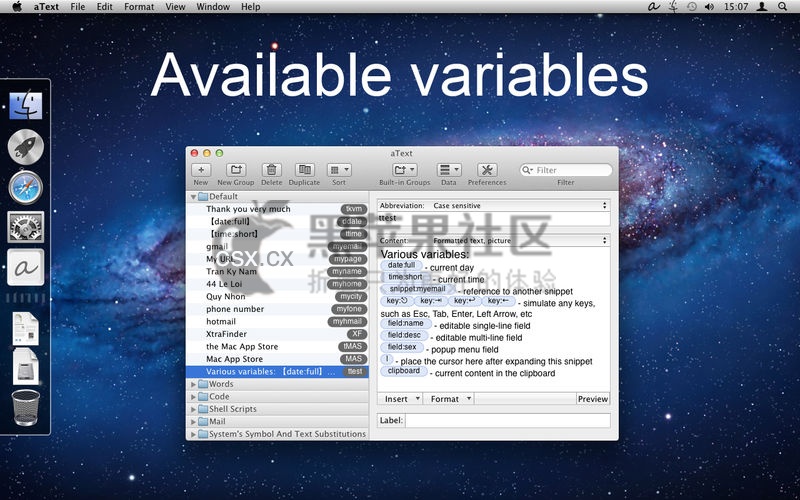The width and height of the screenshot is (800, 500).
Task: Click the 'field:name' variable token
Action: [x=406, y=323]
